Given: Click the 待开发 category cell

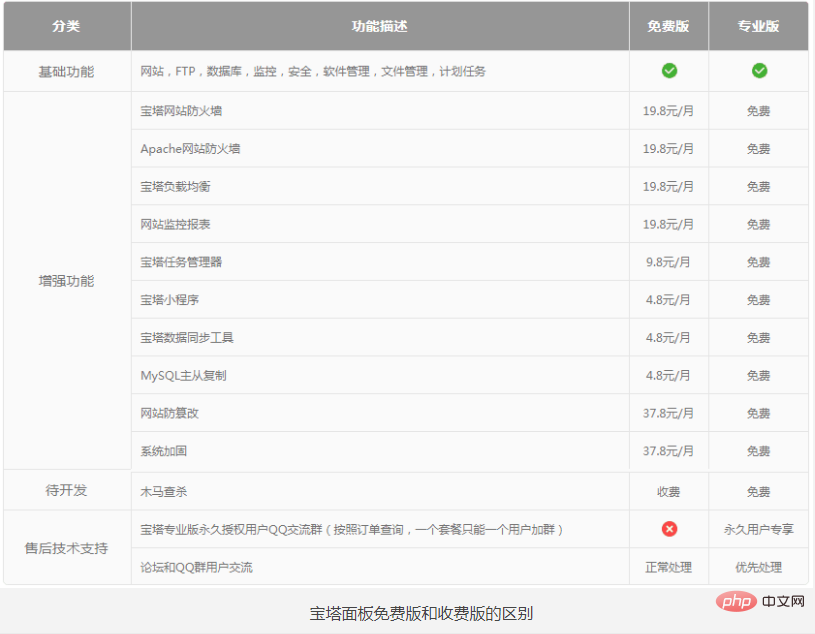Looking at the screenshot, I should pos(66,491).
